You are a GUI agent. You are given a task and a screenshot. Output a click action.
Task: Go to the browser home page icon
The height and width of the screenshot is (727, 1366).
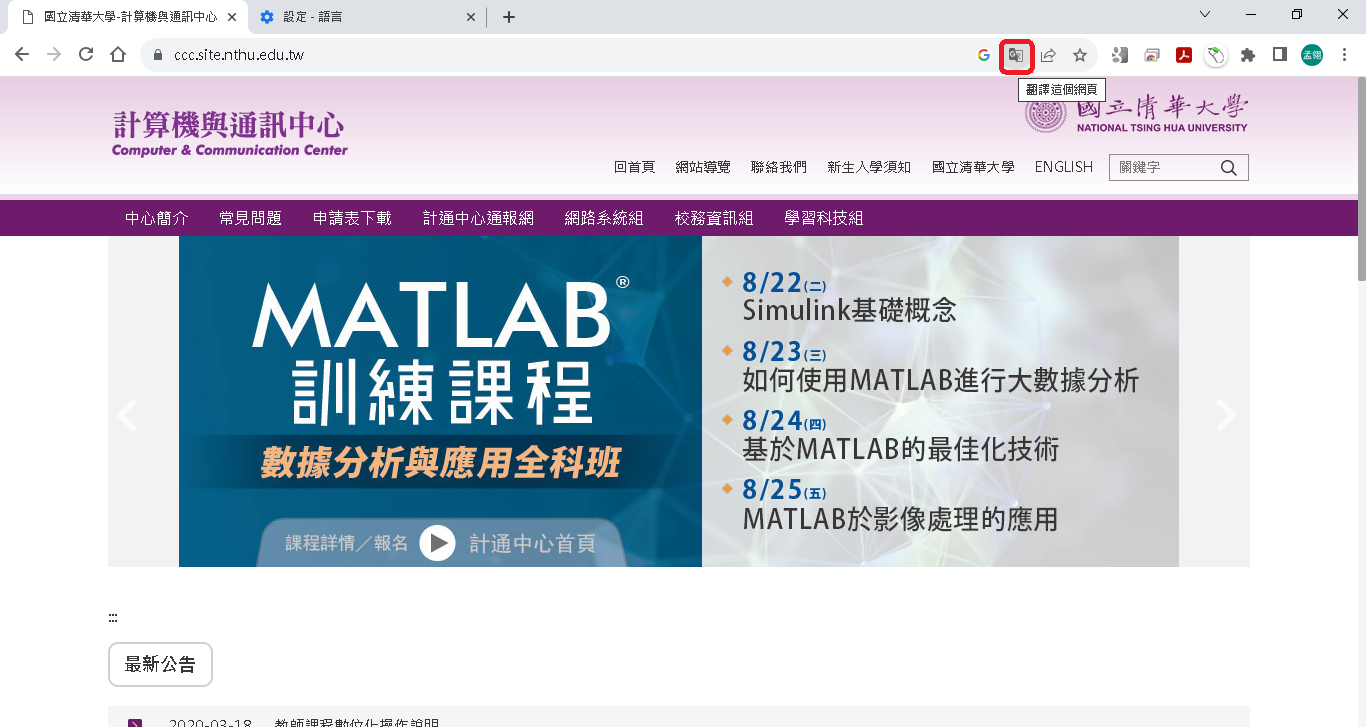118,54
